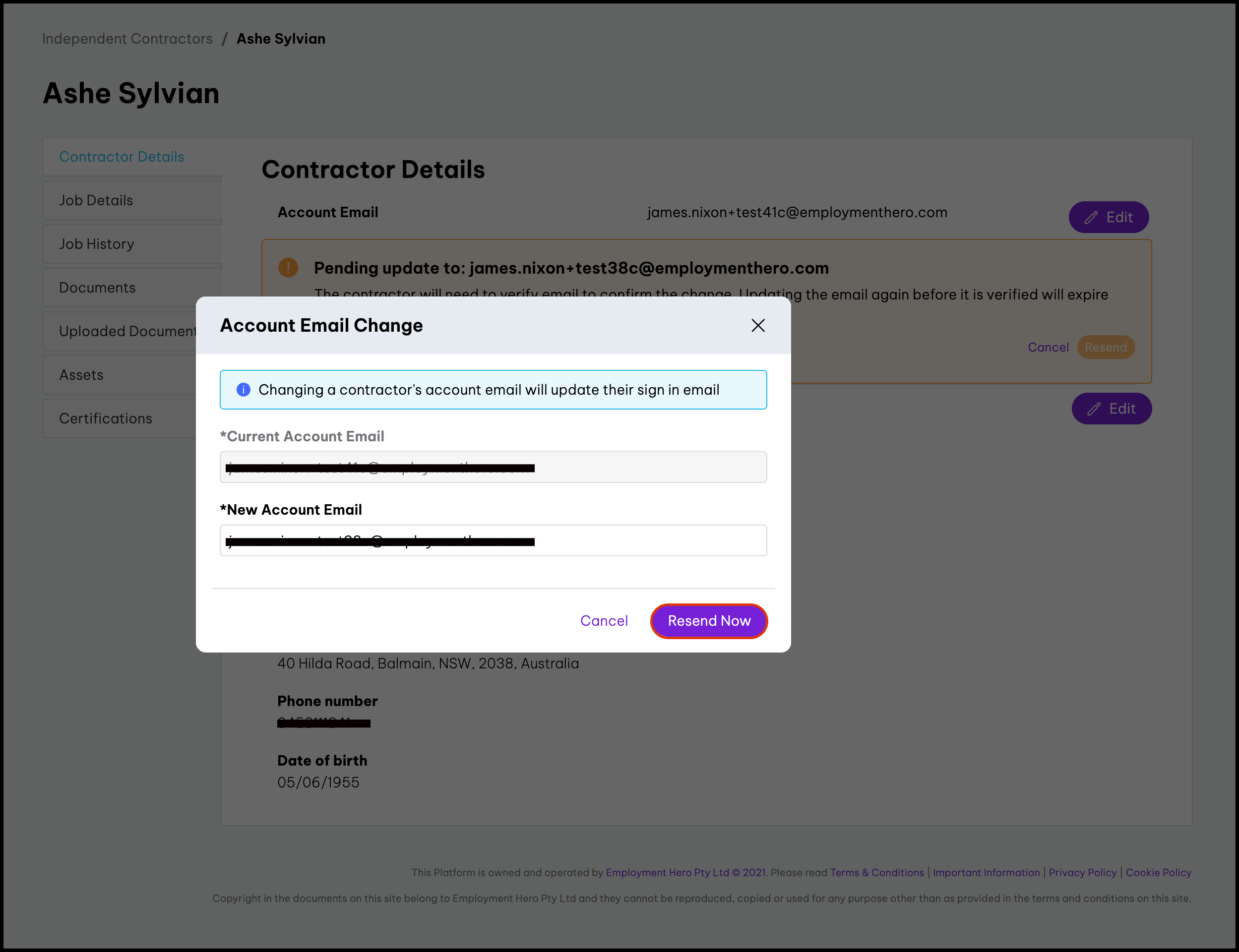The width and height of the screenshot is (1239, 952).
Task: Close the Account Email Change dialog
Action: [x=757, y=325]
